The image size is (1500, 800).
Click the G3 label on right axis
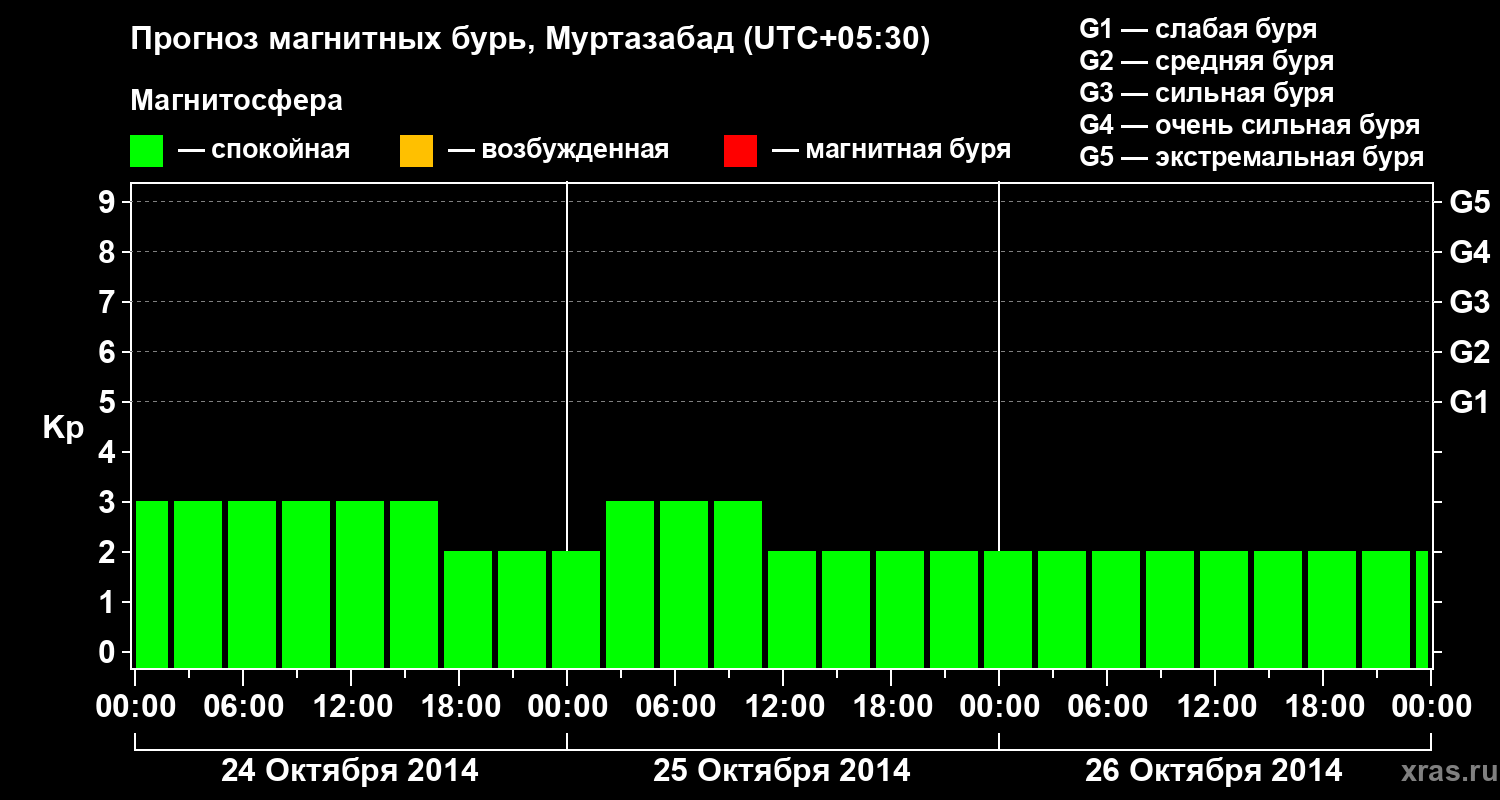pos(1469,302)
